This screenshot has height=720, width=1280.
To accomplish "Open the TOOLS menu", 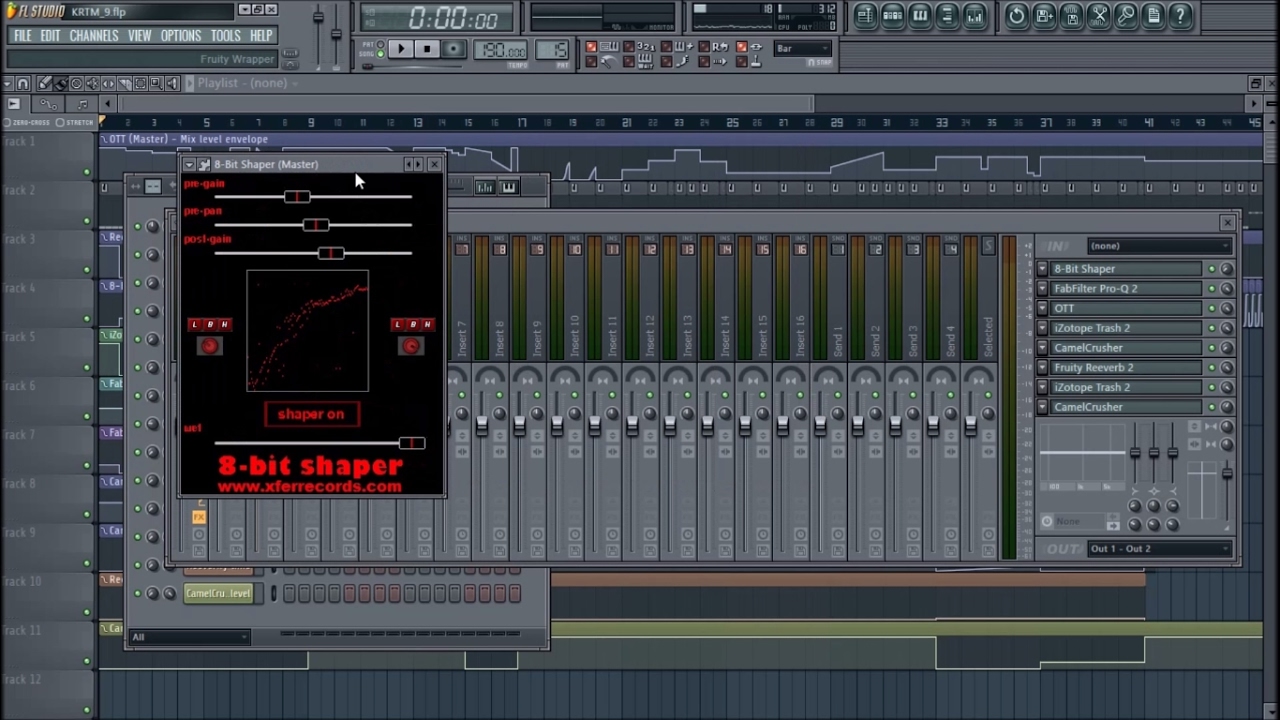I will 226,36.
